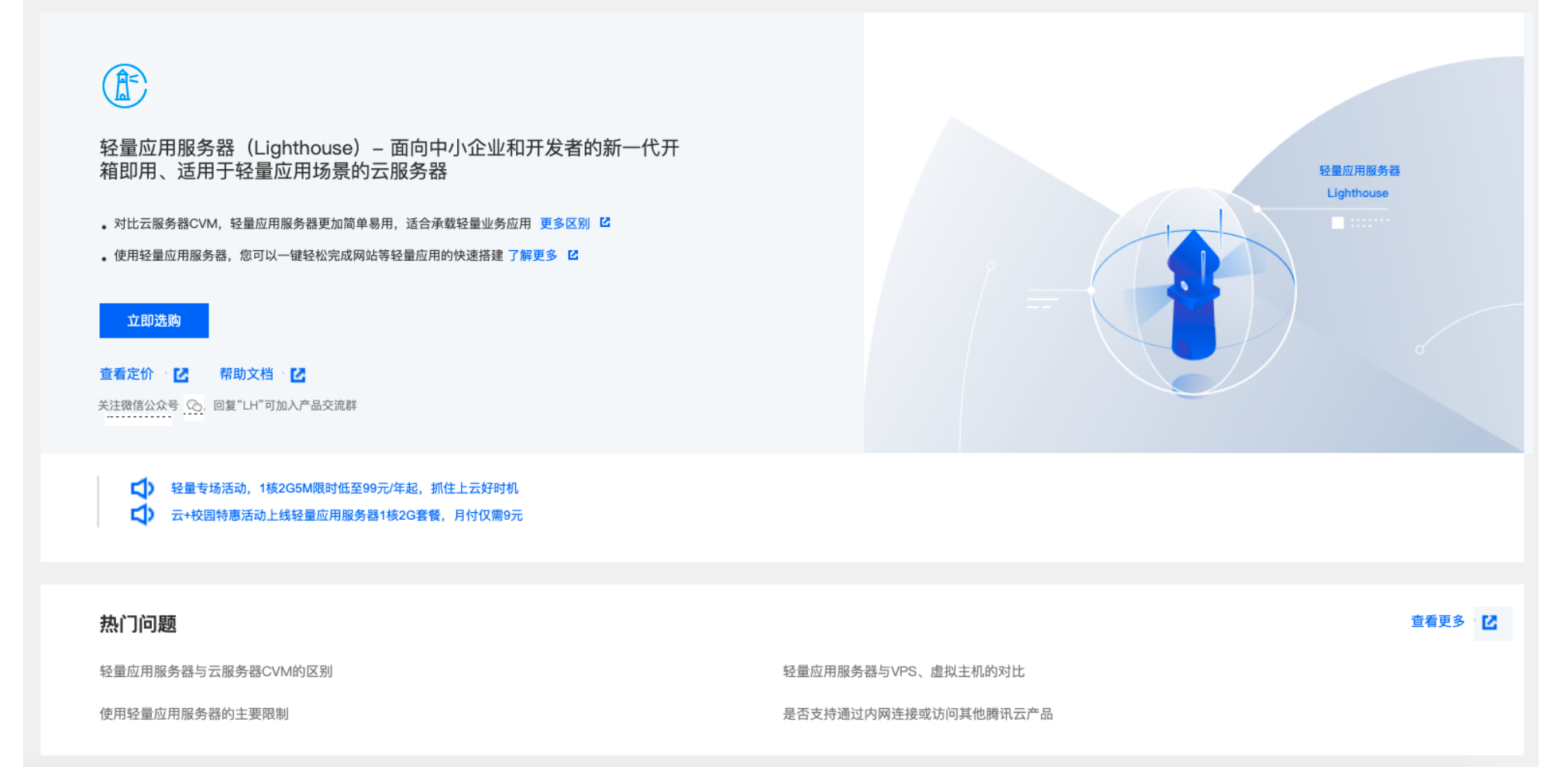Open question 使用轻量应用服务器的主要限制

pos(194,714)
